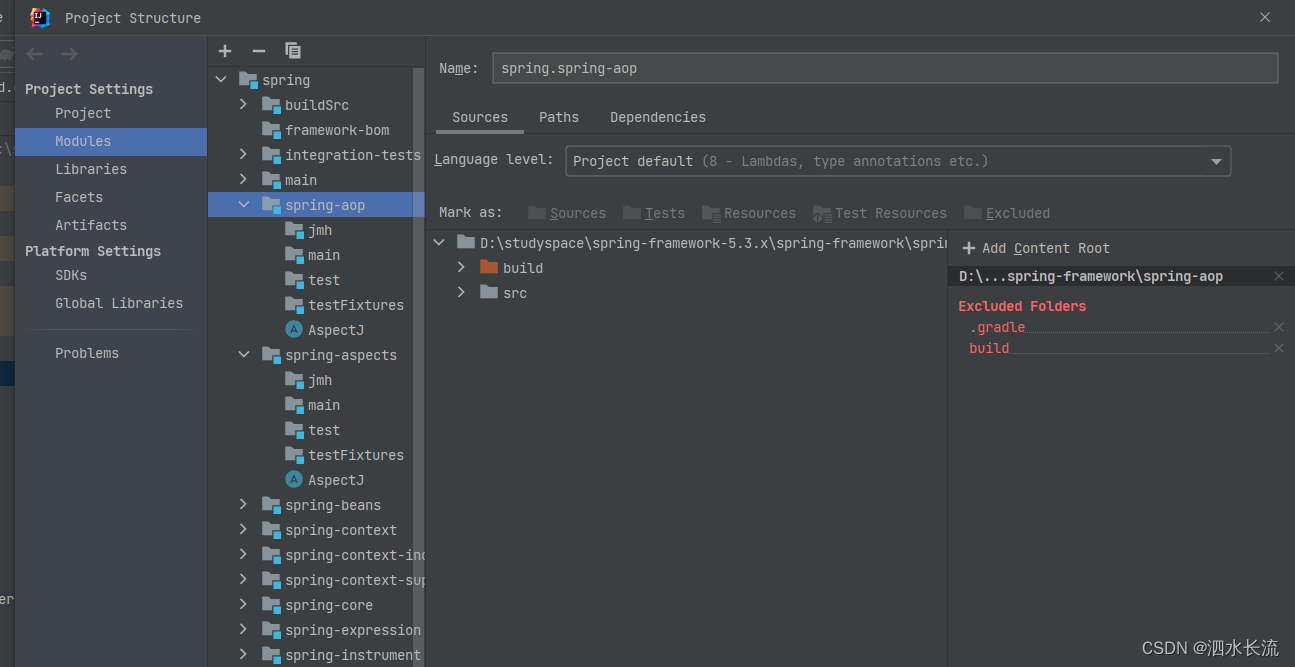
Task: Mark folder as Excluded
Action: pos(1007,213)
